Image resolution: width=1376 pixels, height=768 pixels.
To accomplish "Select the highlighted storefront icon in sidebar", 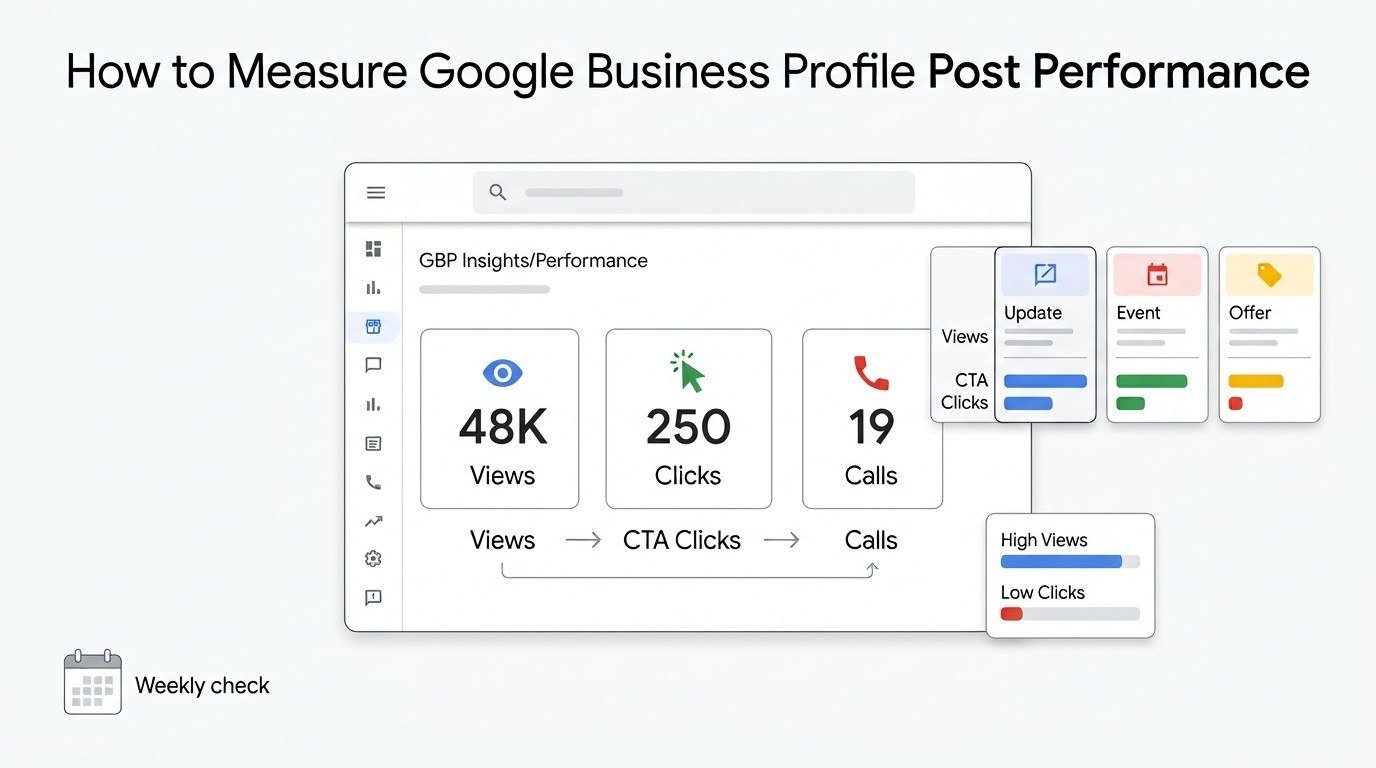I will (374, 327).
